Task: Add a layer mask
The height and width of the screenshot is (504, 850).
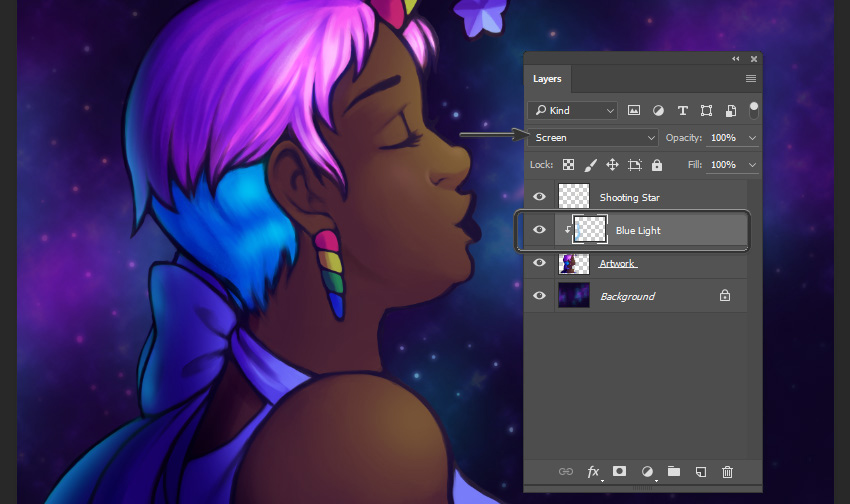Action: pyautogui.click(x=620, y=471)
